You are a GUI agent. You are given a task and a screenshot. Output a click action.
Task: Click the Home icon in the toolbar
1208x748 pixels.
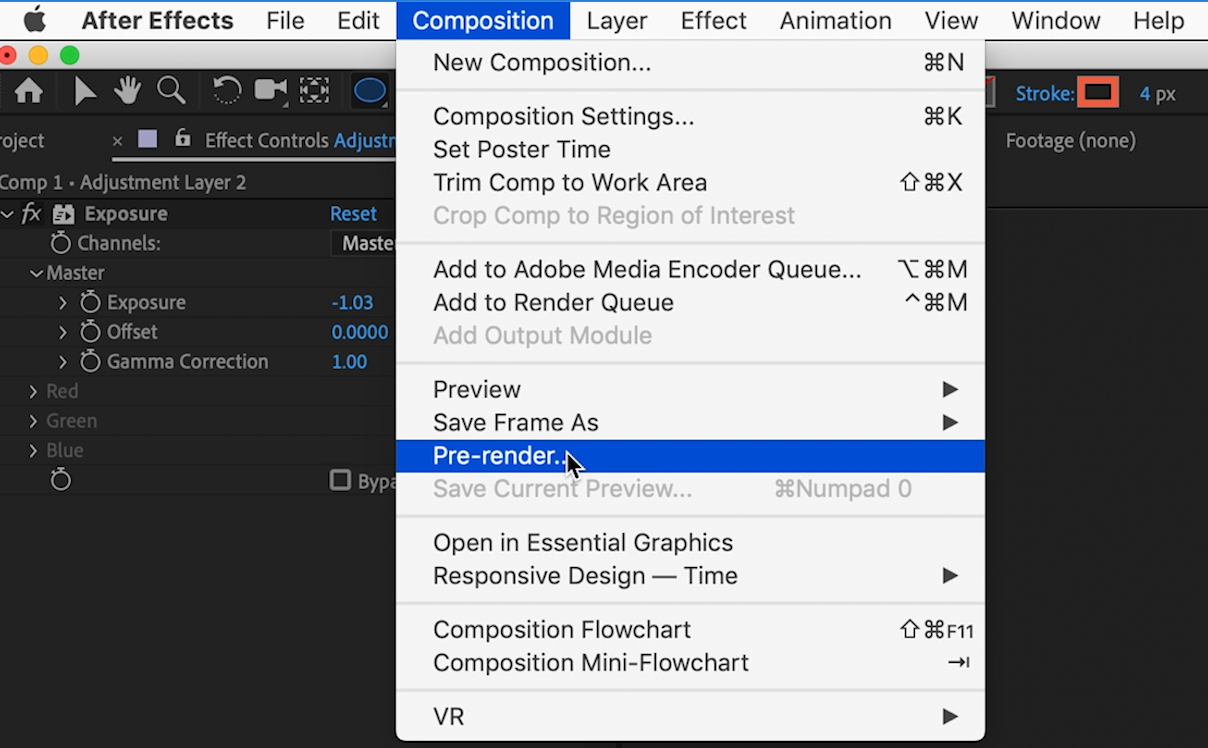(28, 90)
